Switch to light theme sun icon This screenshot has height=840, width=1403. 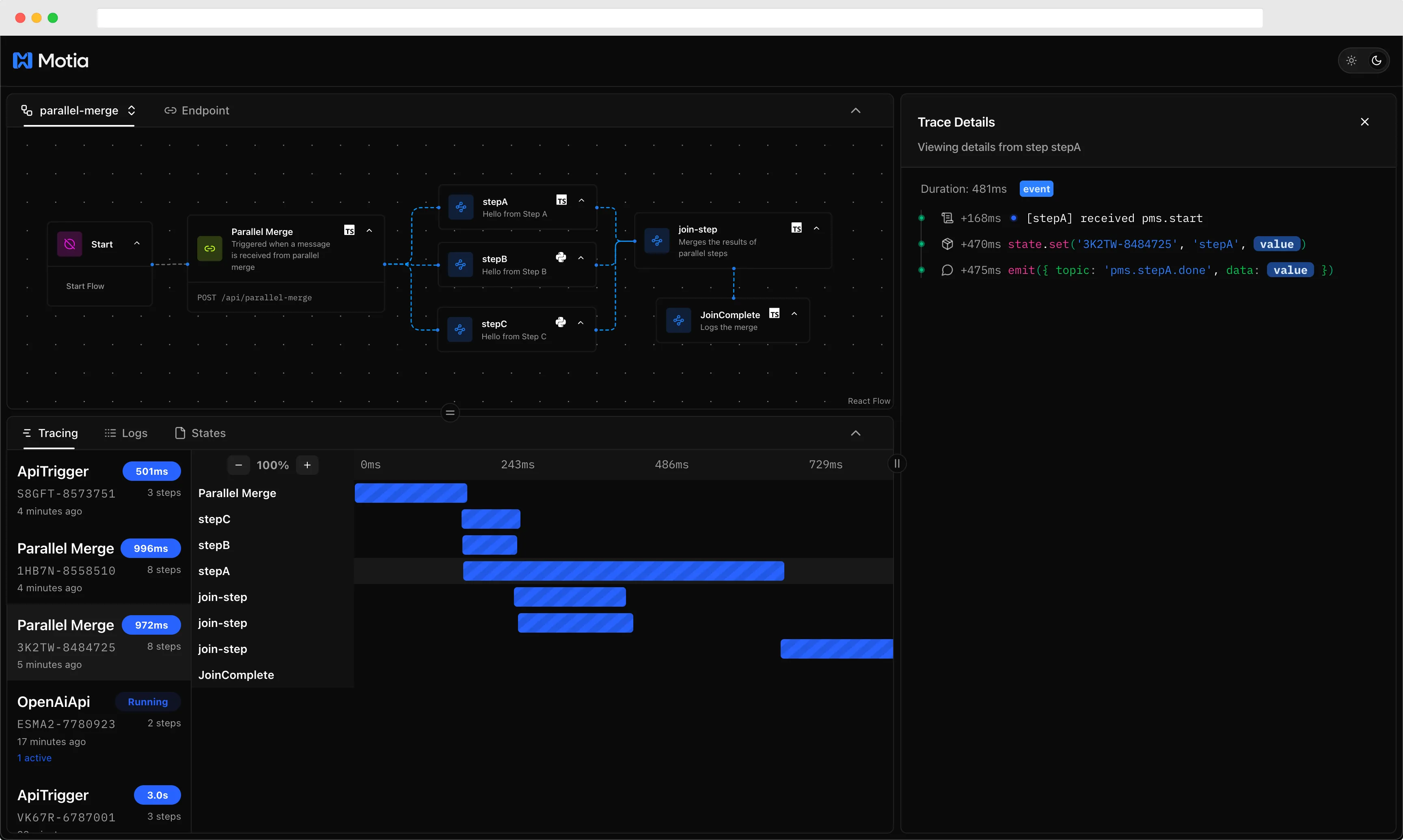click(1351, 60)
